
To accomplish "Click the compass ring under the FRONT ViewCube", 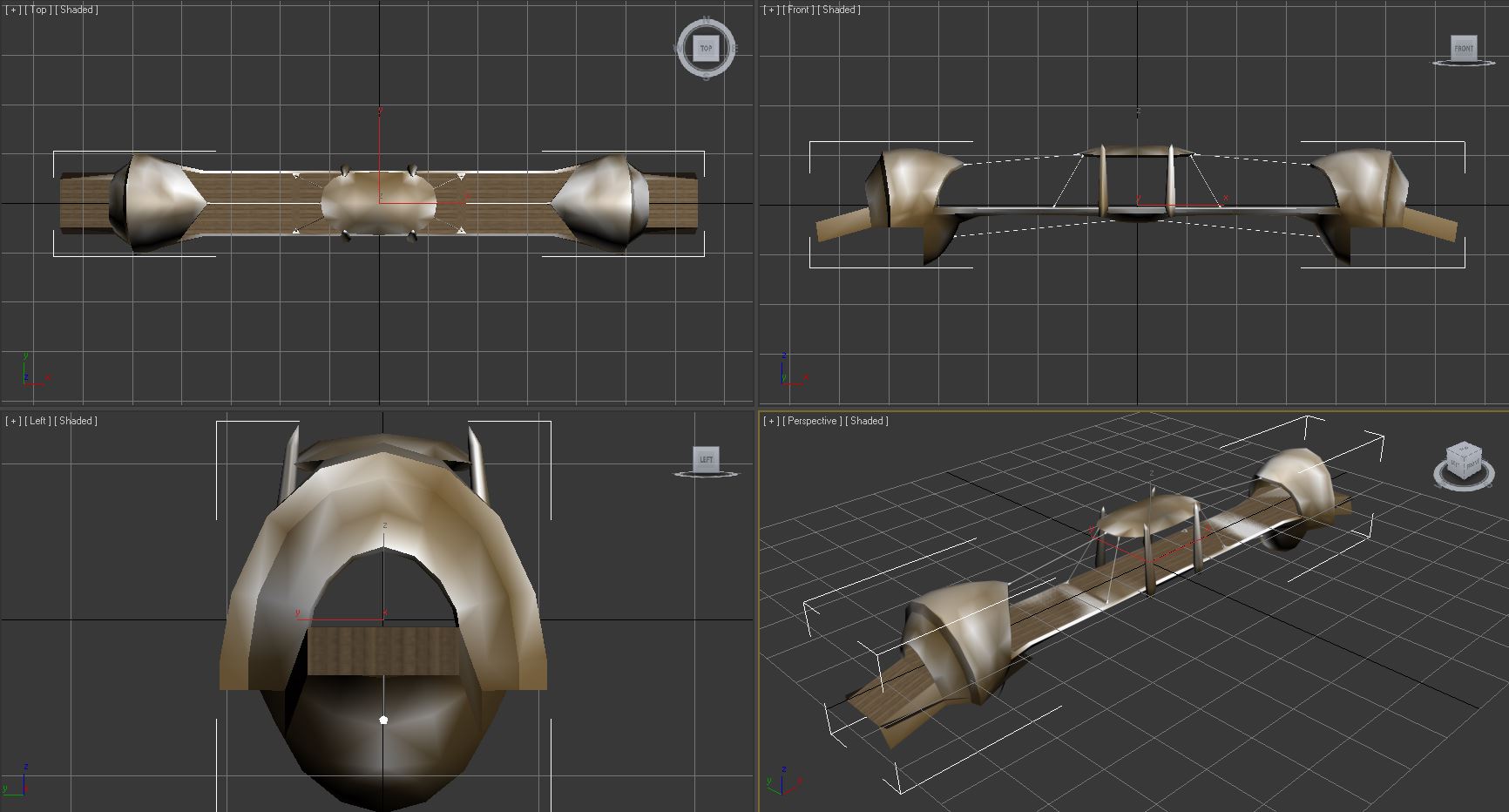I will point(1464,62).
